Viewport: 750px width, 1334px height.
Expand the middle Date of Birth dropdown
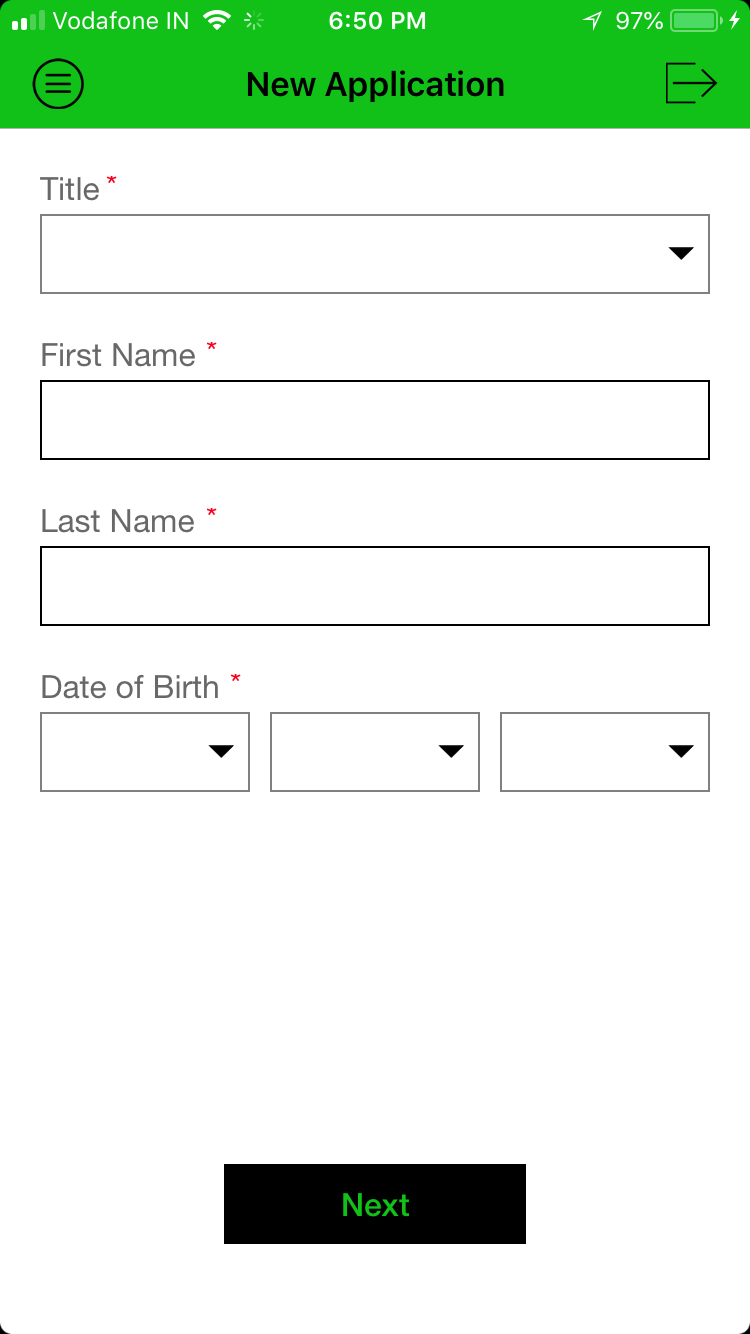(x=375, y=752)
